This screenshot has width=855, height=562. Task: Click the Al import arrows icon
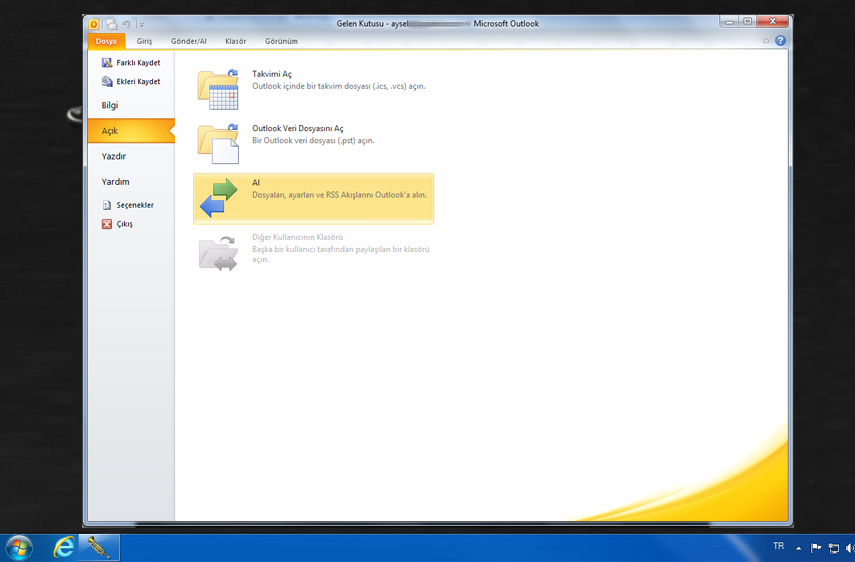(218, 198)
